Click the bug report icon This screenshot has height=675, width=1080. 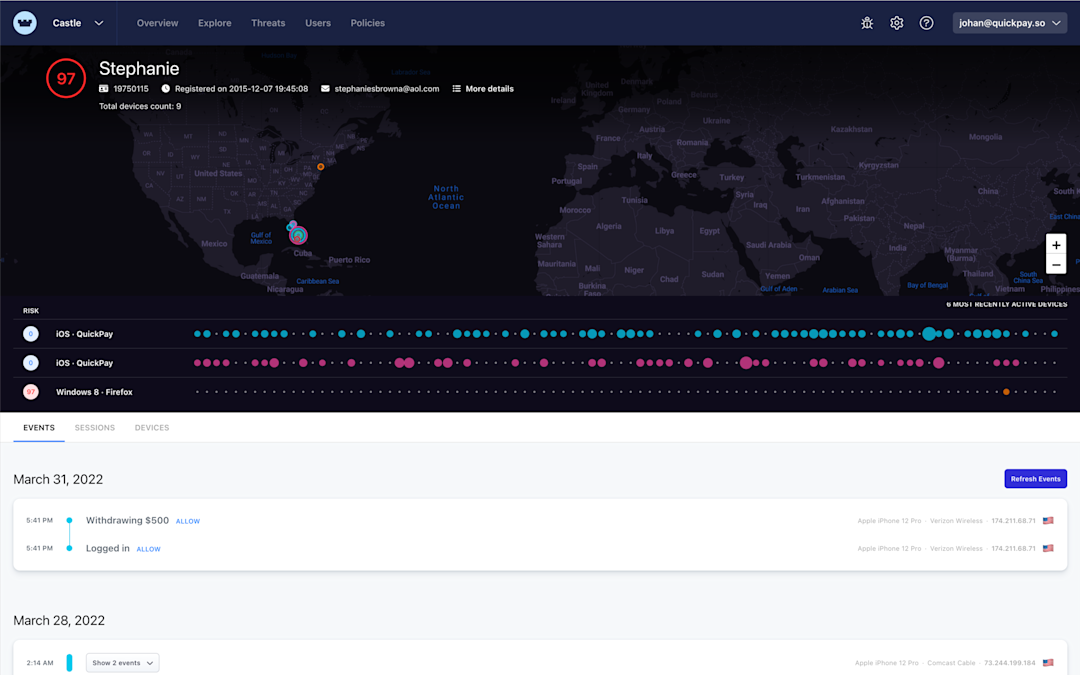pyautogui.click(x=866, y=23)
